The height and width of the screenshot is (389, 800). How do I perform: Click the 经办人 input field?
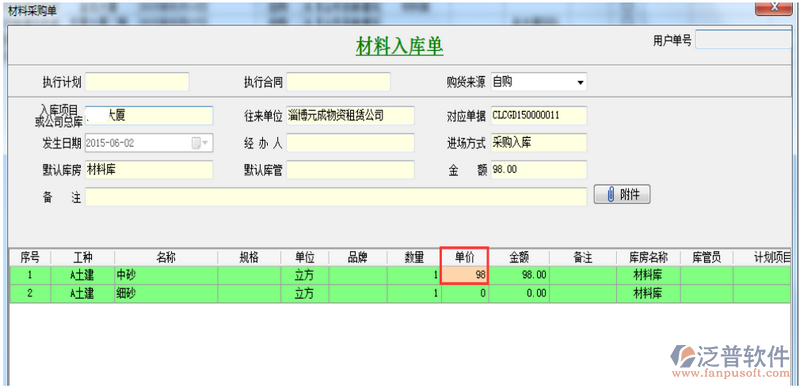pos(351,143)
